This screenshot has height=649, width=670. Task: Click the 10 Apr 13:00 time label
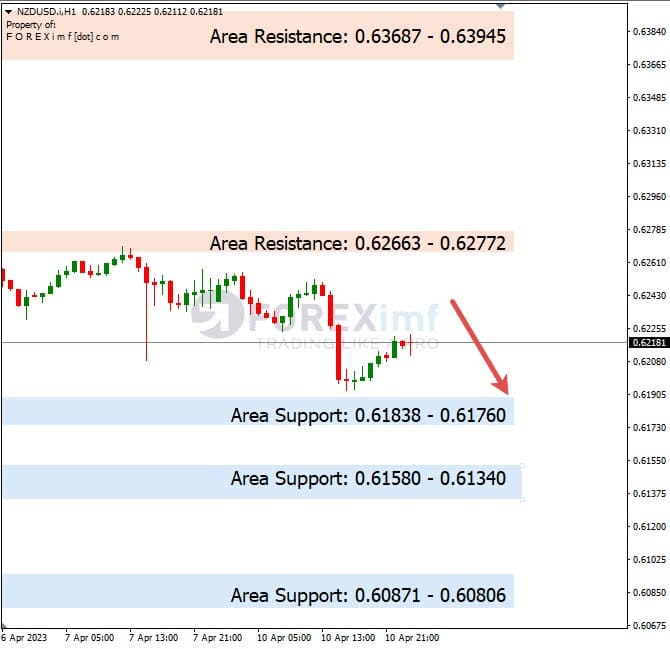coord(348,637)
